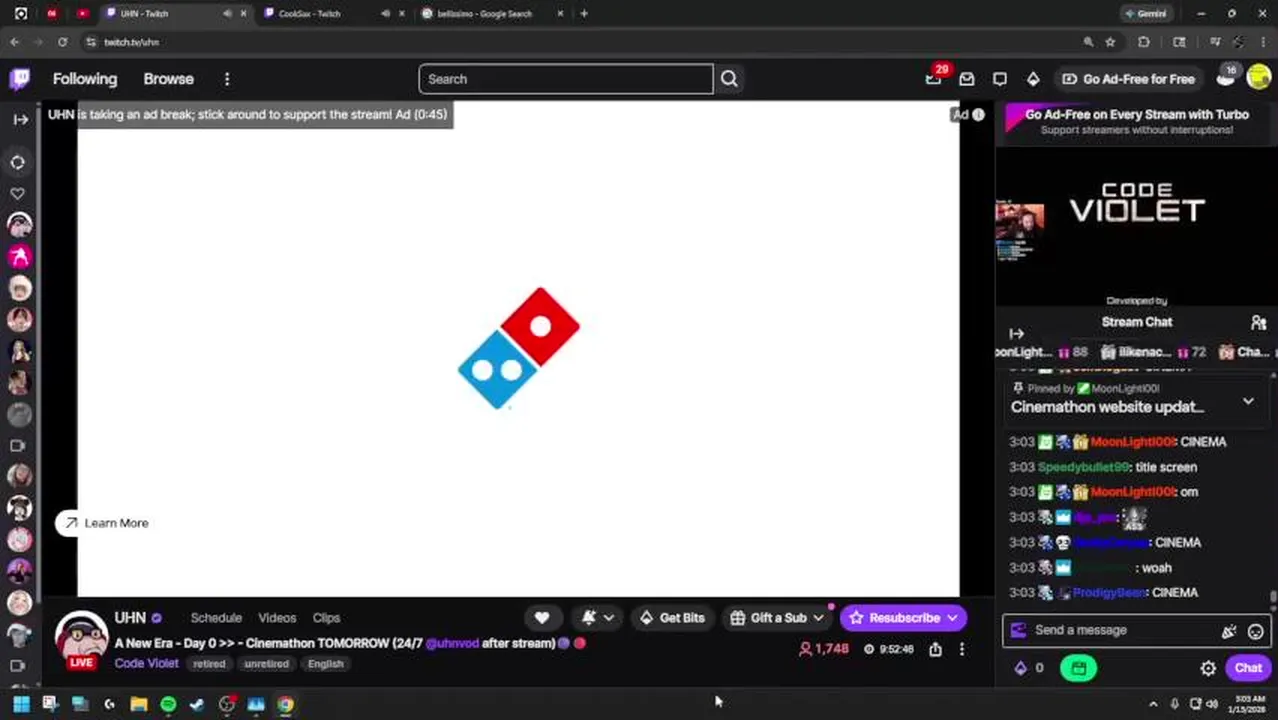Send message with Chat button
This screenshot has height=720, width=1278.
1248,668
